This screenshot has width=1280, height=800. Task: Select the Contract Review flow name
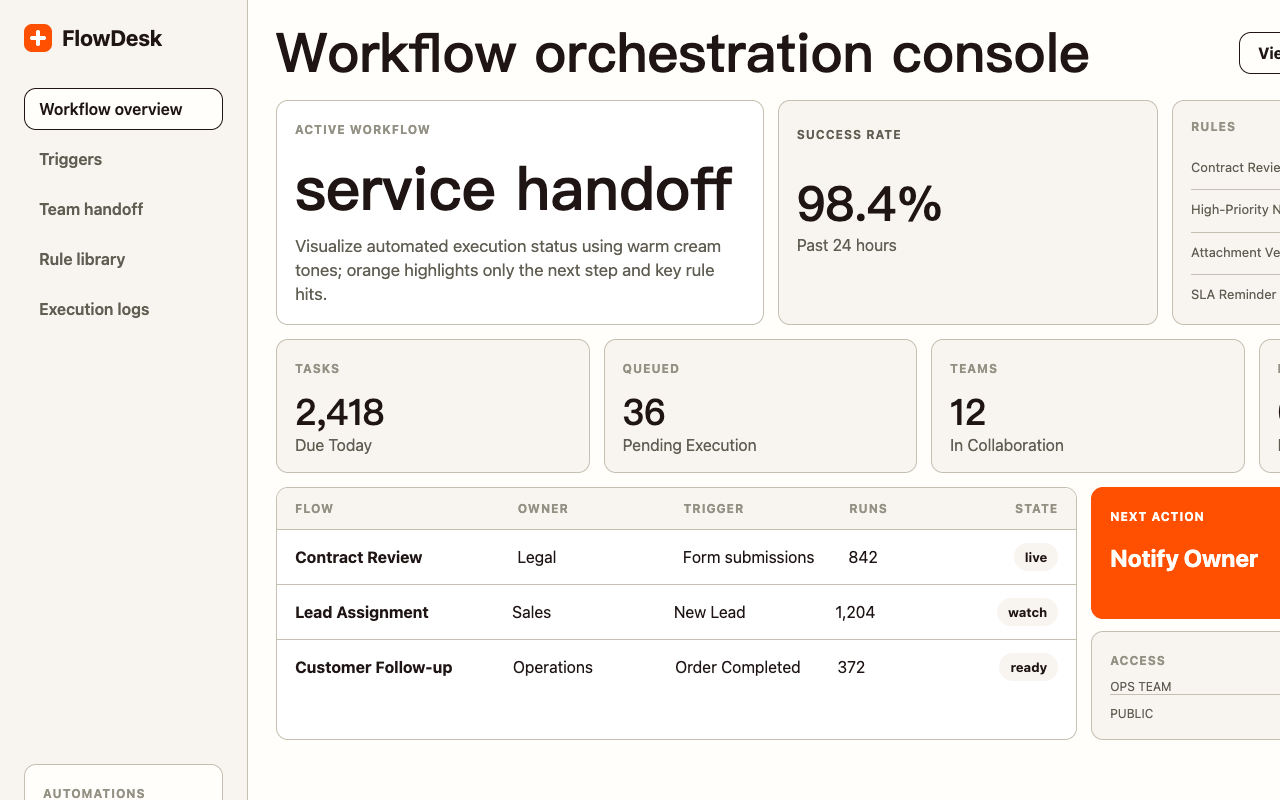coord(359,557)
